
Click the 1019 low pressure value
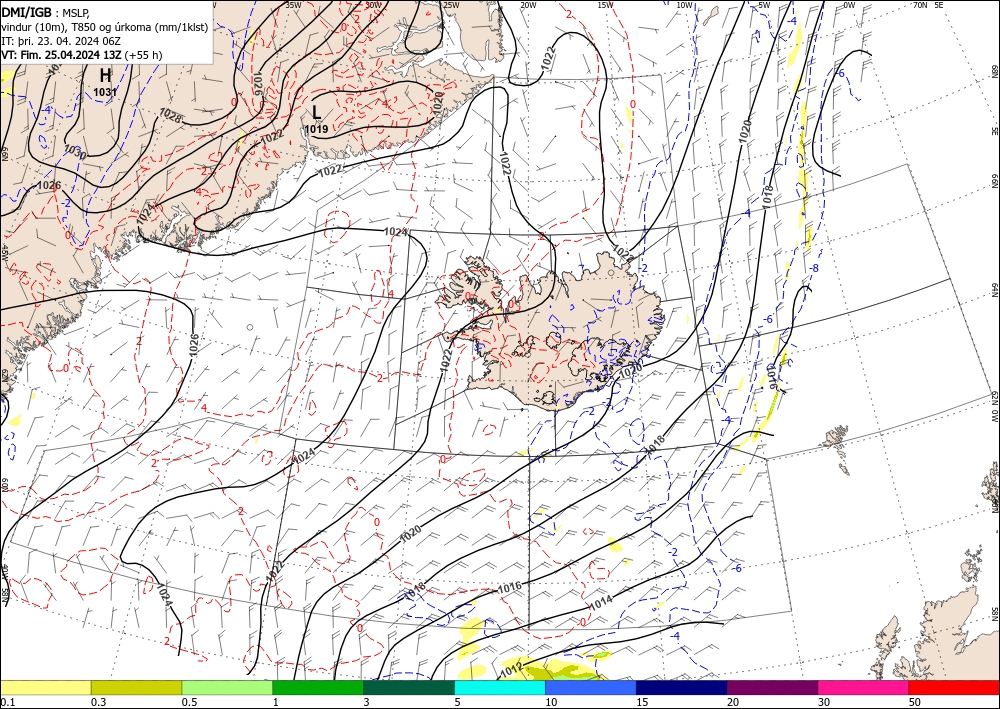[x=316, y=129]
